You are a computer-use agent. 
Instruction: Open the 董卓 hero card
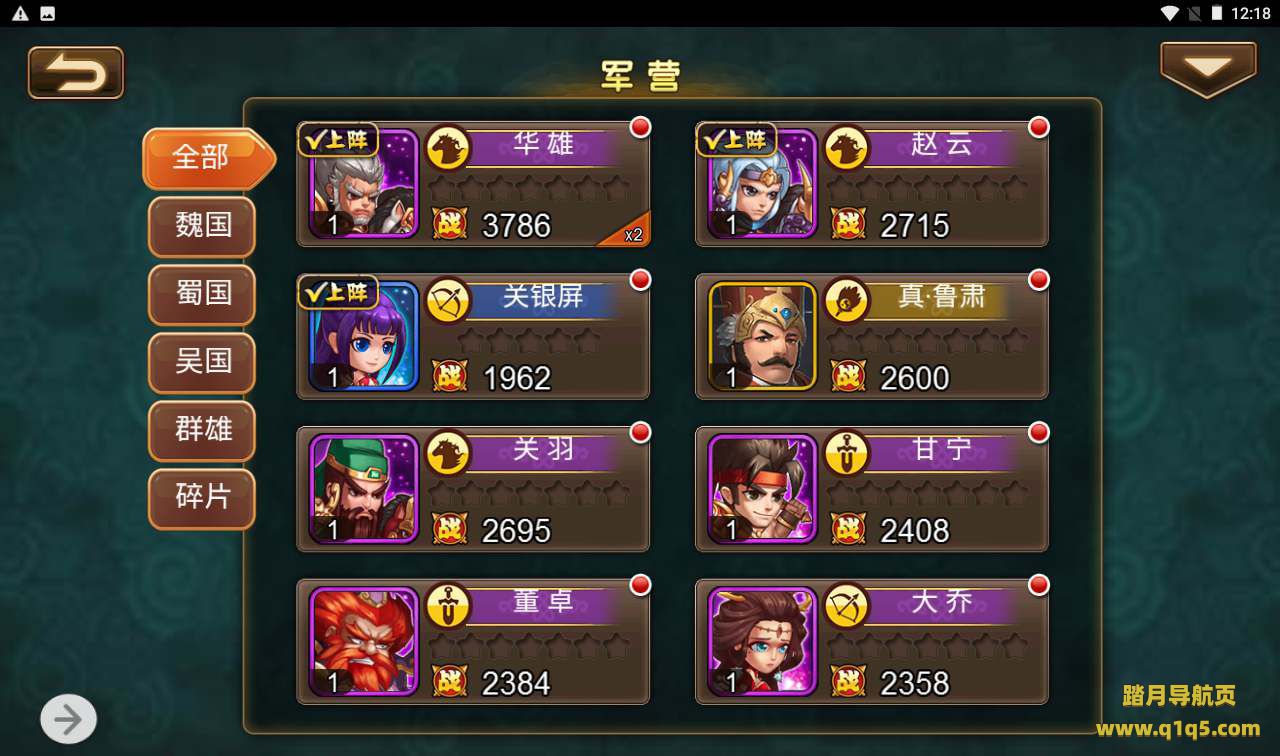tap(473, 641)
